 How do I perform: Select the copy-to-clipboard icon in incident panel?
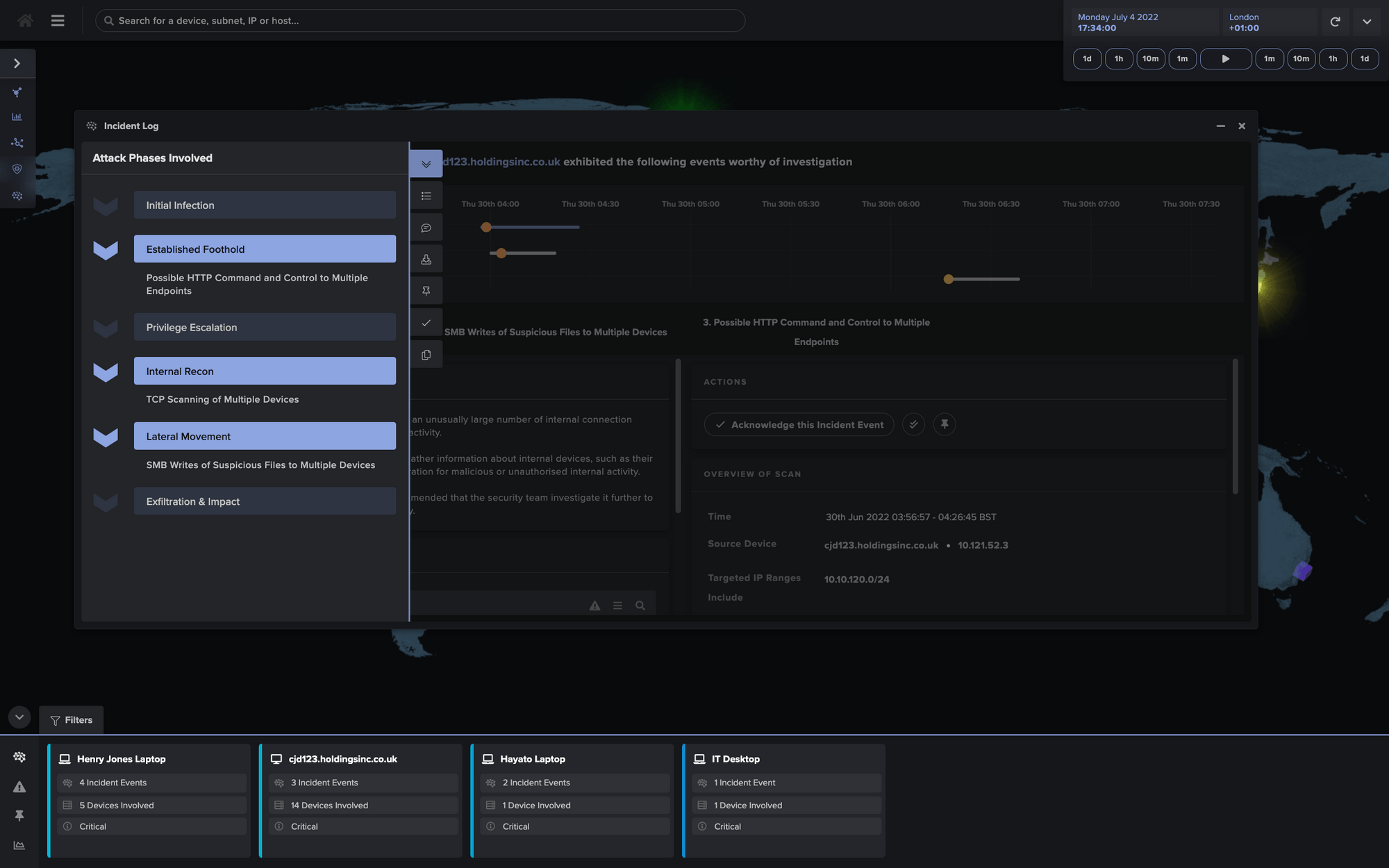tap(426, 354)
